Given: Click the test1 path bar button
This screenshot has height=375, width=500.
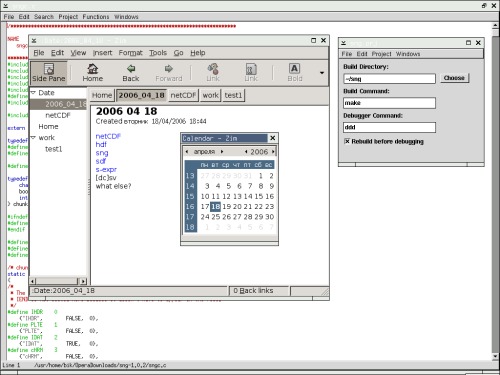Looking at the screenshot, I should [233, 95].
